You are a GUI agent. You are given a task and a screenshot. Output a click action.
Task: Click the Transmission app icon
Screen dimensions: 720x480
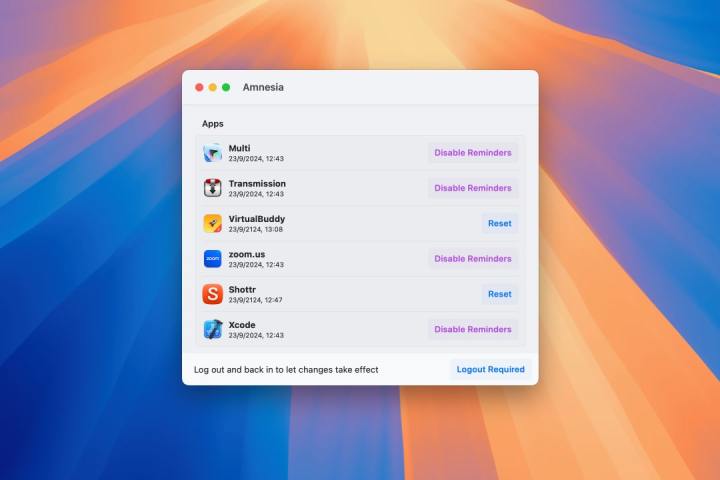213,188
